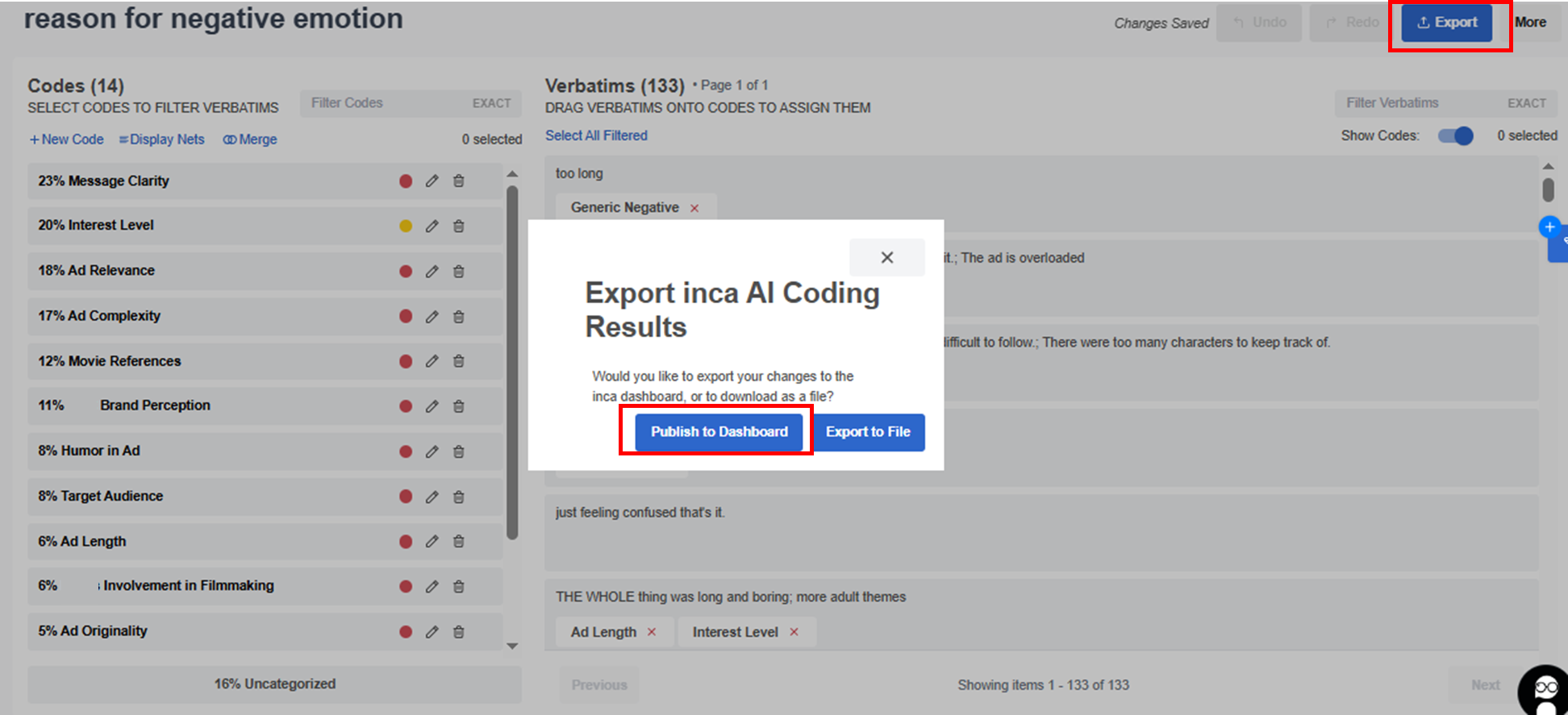The height and width of the screenshot is (715, 1568).
Task: Edit the Movie References code name
Action: 432,361
